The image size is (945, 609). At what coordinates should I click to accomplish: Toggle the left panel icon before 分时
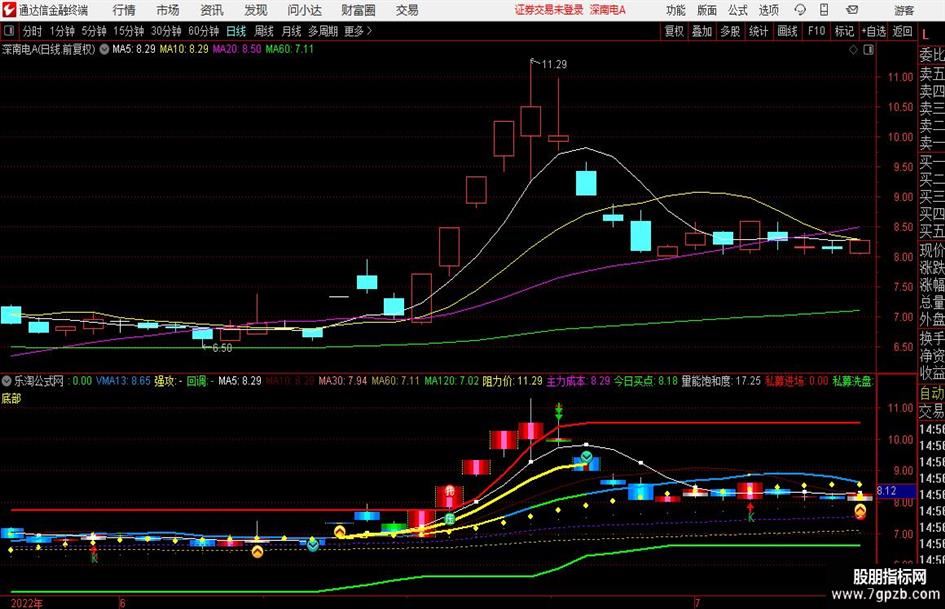tap(9, 31)
